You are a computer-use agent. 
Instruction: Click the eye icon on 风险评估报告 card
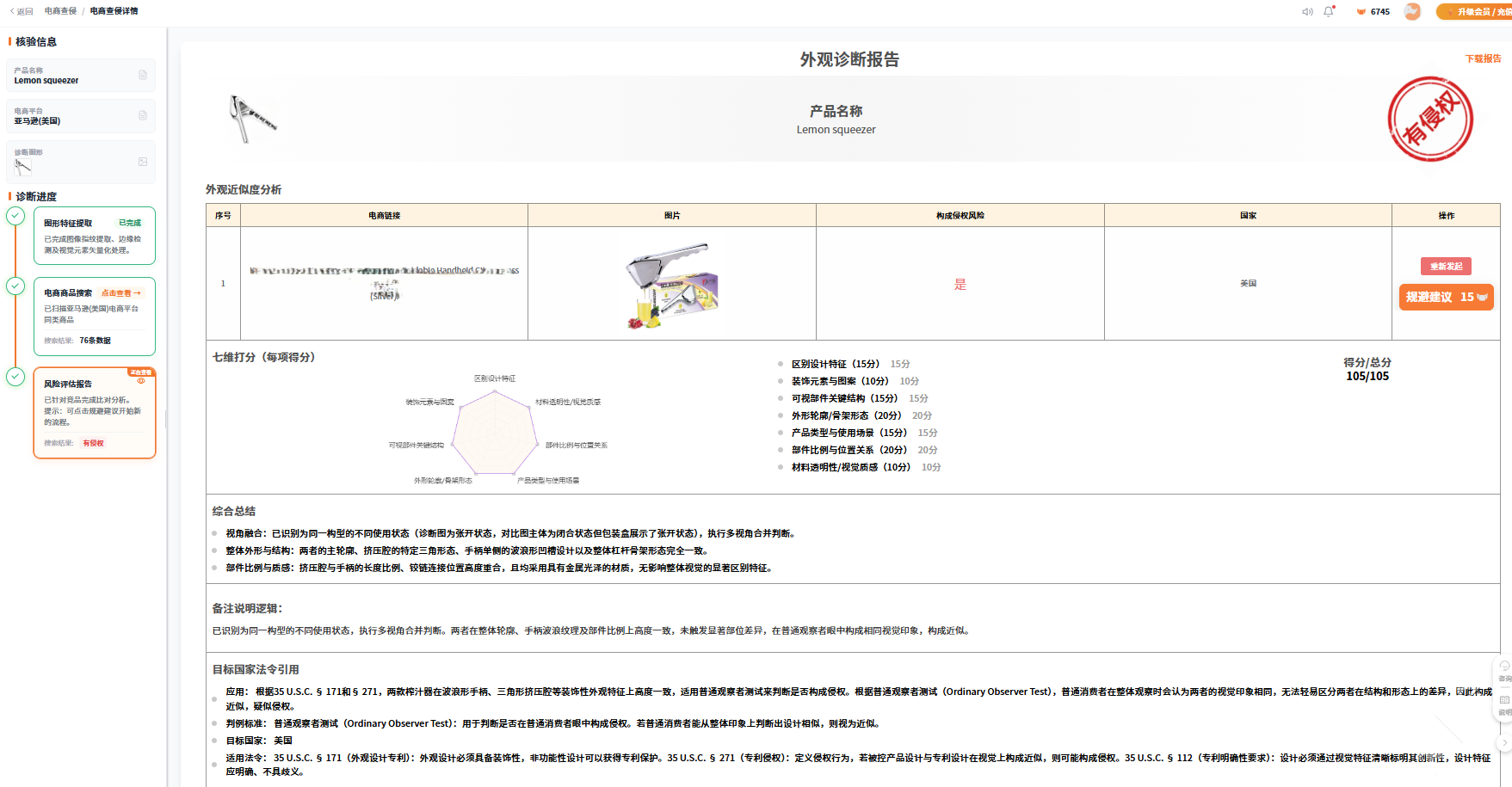(x=141, y=381)
